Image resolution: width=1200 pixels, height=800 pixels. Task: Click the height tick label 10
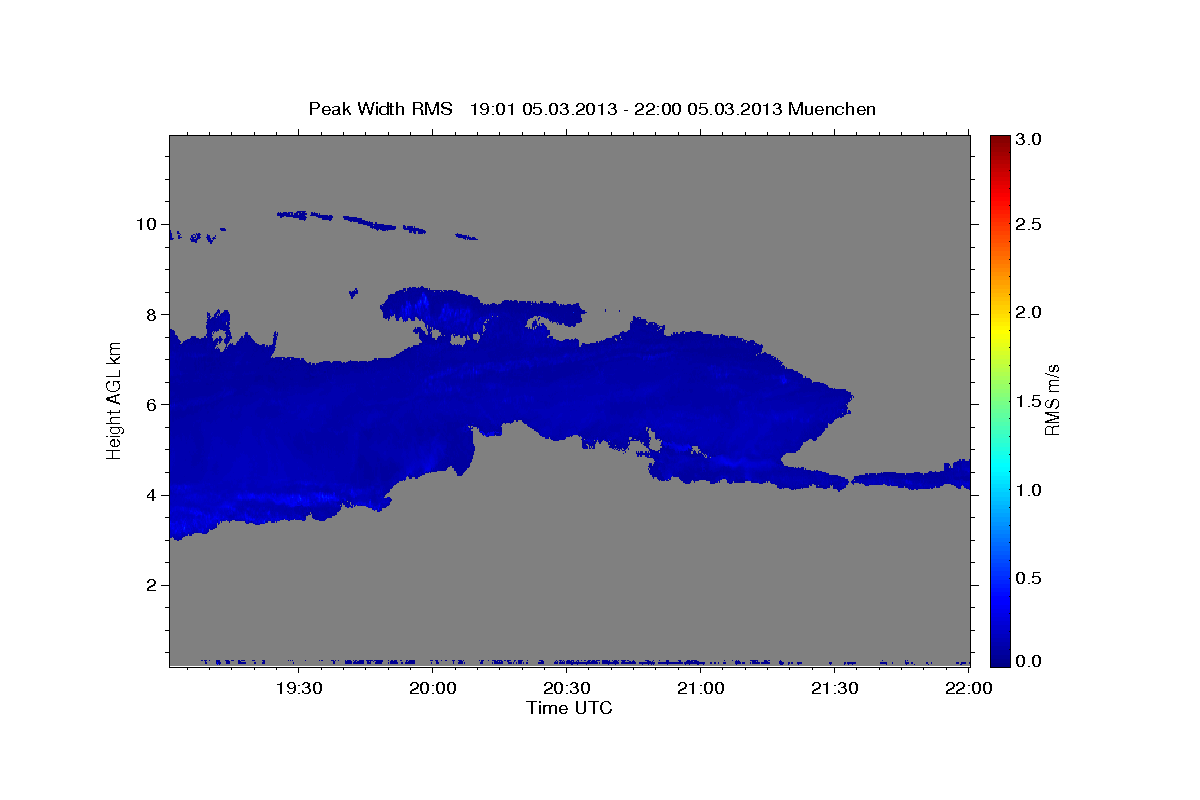click(x=149, y=224)
